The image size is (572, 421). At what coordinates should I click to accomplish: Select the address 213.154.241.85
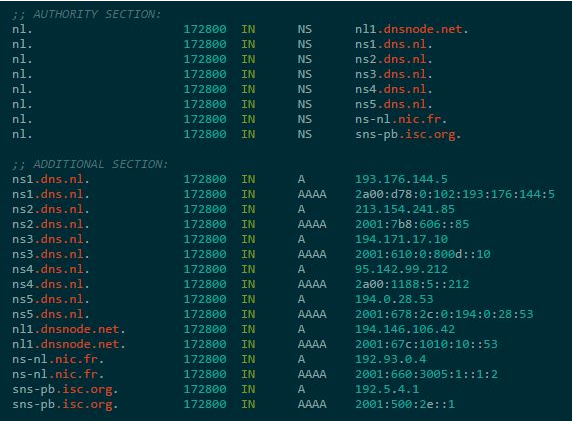tap(405, 209)
